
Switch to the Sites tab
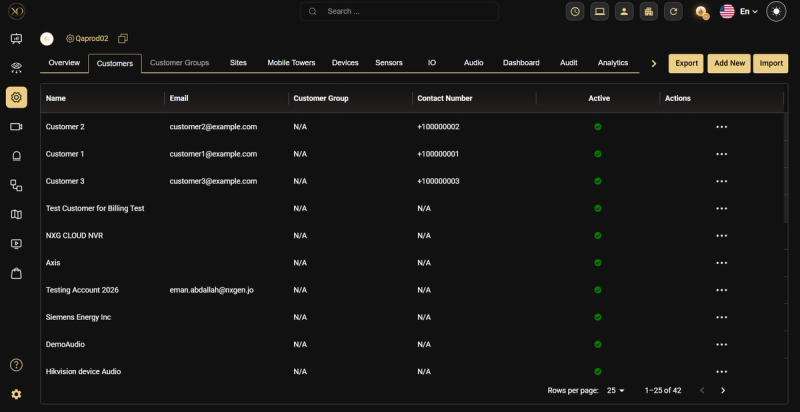[x=238, y=63]
